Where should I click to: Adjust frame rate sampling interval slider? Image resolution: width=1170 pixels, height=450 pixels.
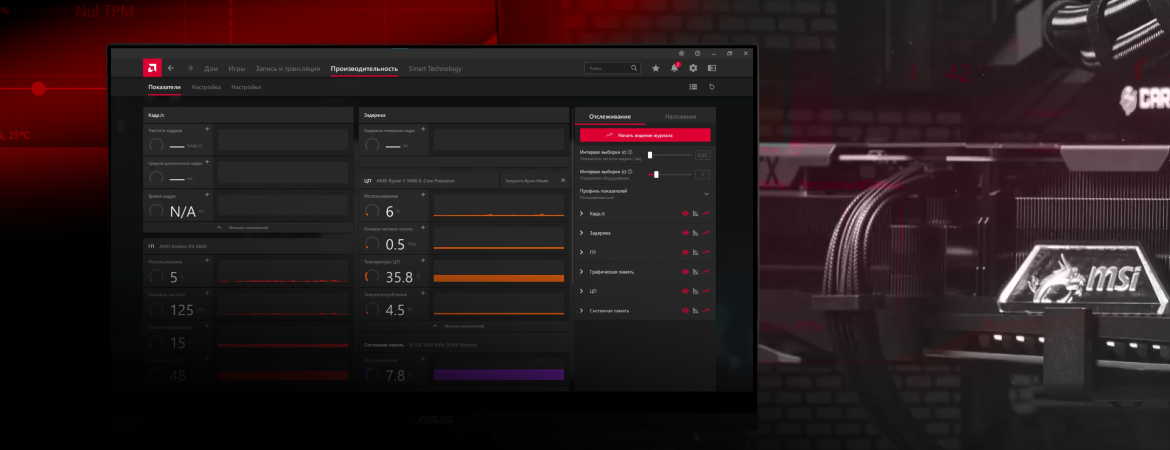point(669,154)
